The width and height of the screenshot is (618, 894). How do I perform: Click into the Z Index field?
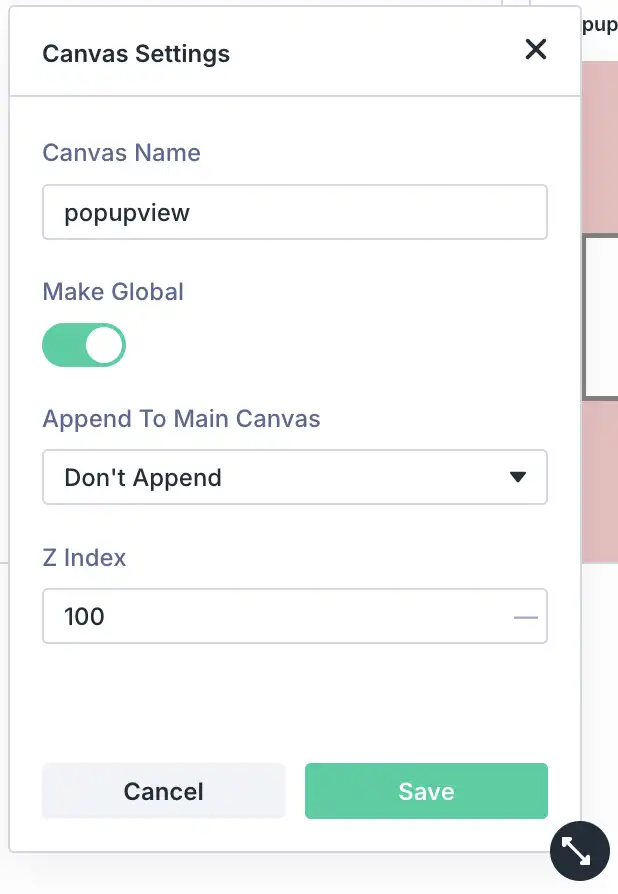pyautogui.click(x=280, y=616)
